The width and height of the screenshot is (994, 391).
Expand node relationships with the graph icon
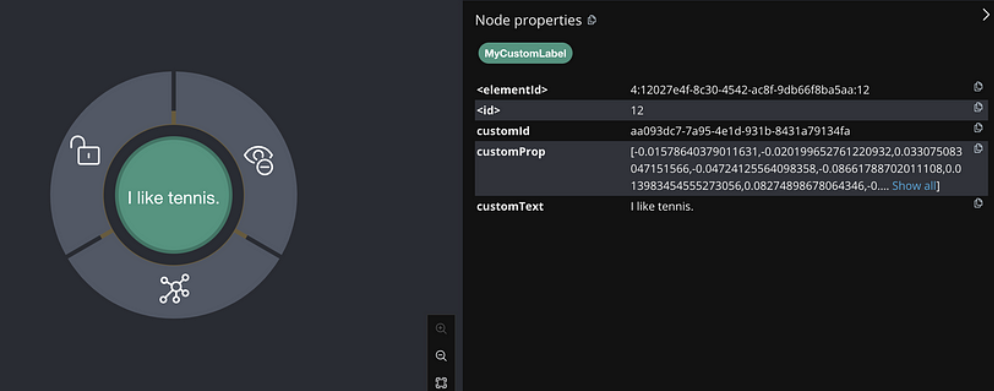tap(174, 288)
